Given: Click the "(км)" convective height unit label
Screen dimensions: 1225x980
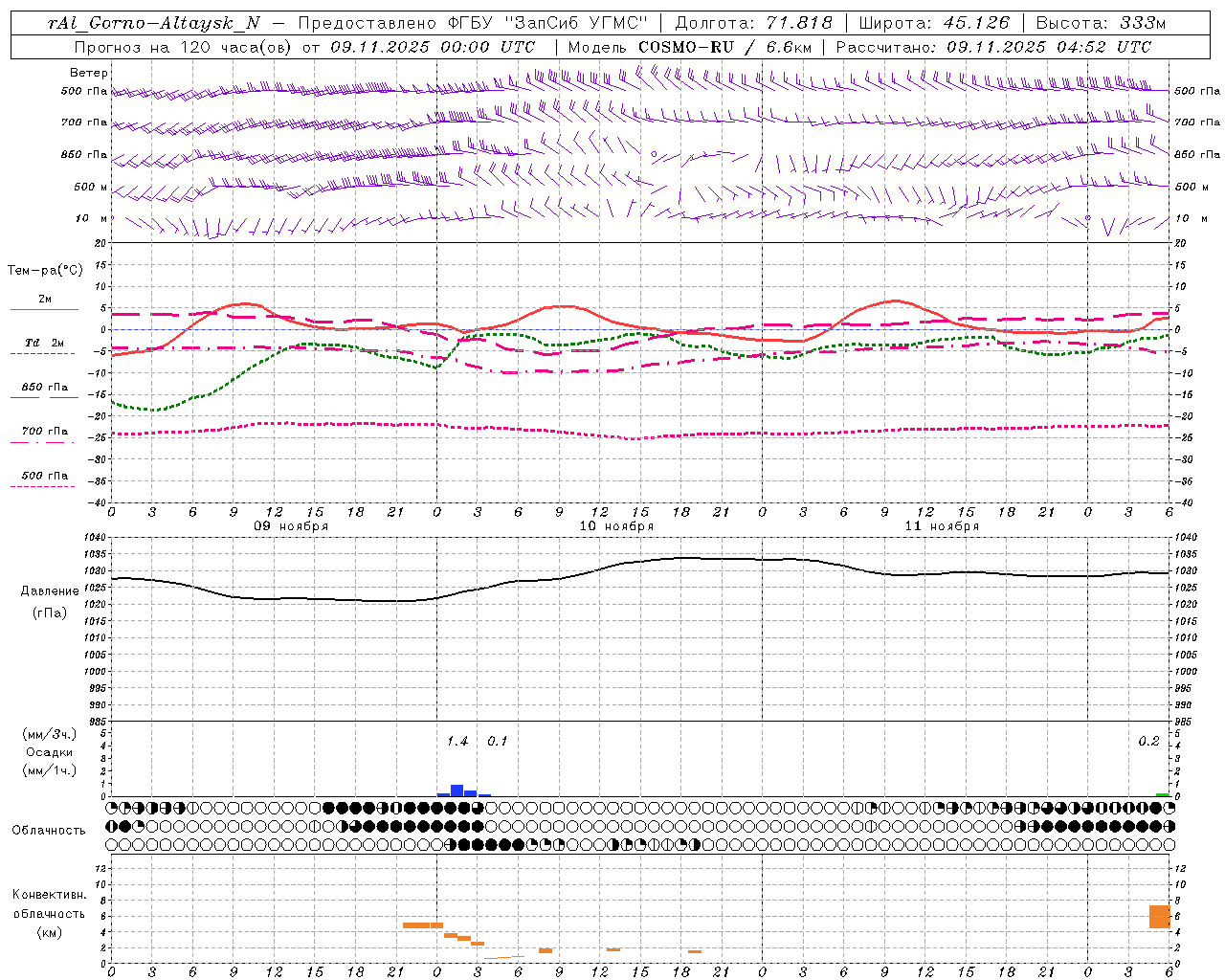Looking at the screenshot, I should coord(50,932).
